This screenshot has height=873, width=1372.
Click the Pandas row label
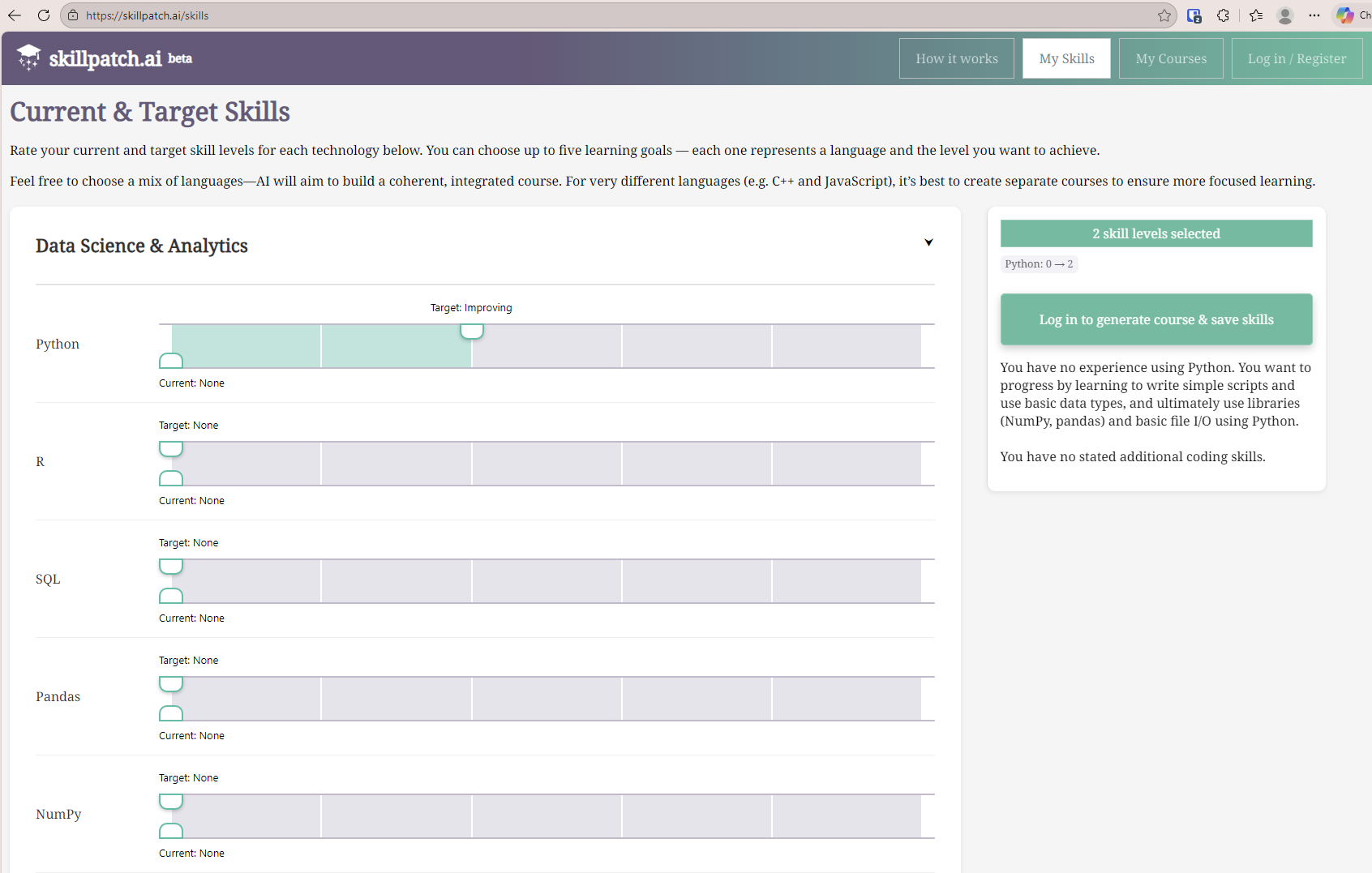click(x=58, y=696)
